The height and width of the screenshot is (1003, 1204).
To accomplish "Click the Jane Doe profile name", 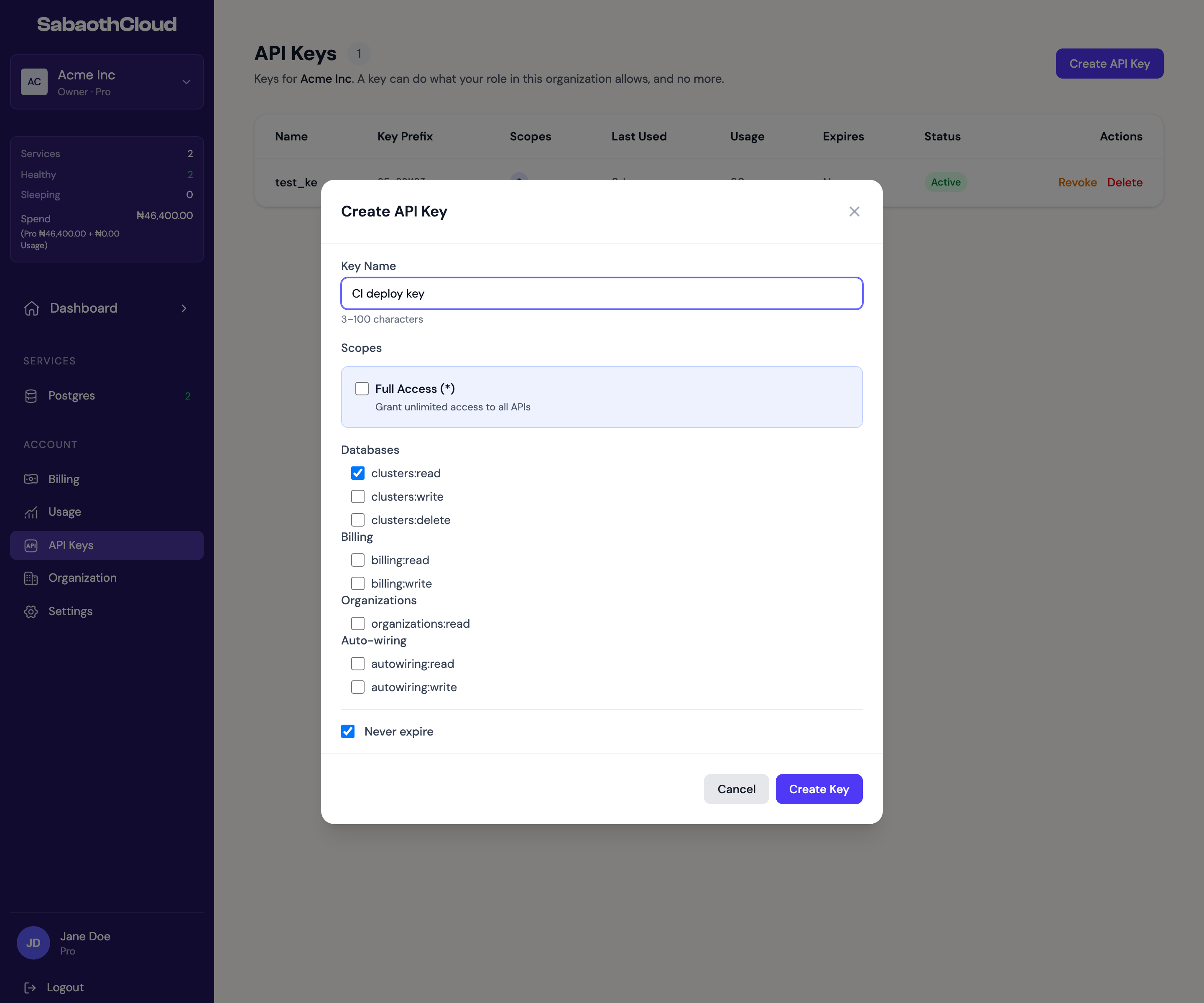I will pos(85,936).
